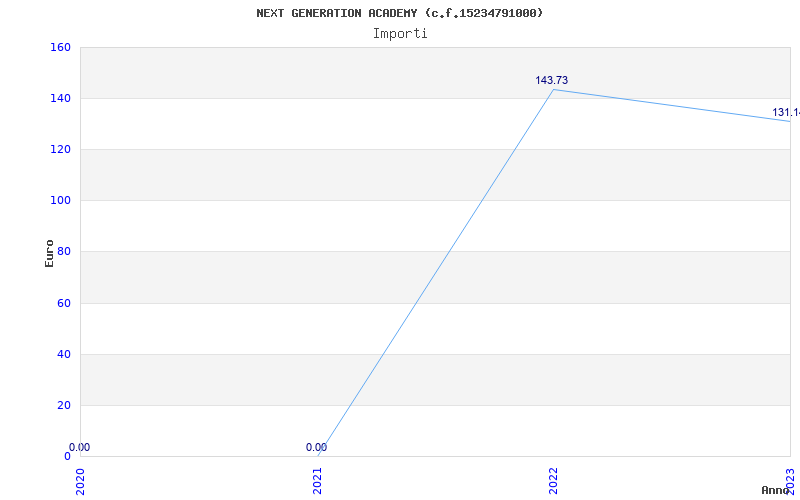The width and height of the screenshot is (800, 500).
Task: Click the 2020 x-axis label
Action: 80,481
